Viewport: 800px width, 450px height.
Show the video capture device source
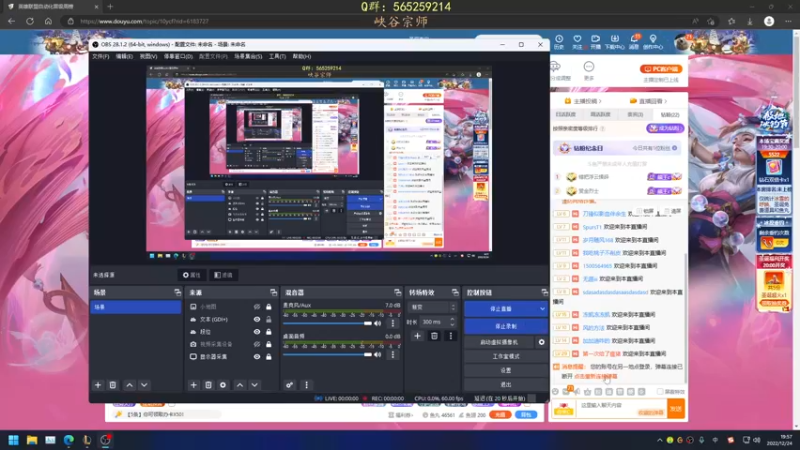pos(257,344)
